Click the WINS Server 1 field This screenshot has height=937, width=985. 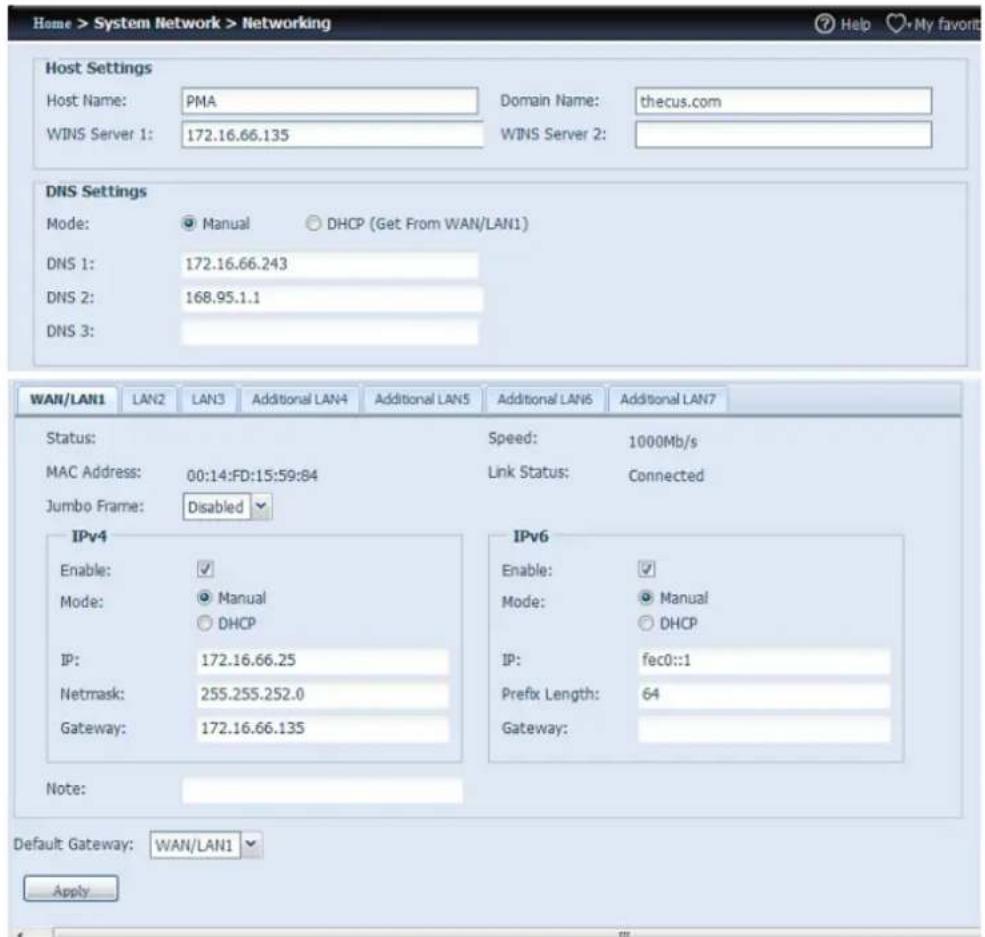332,135
